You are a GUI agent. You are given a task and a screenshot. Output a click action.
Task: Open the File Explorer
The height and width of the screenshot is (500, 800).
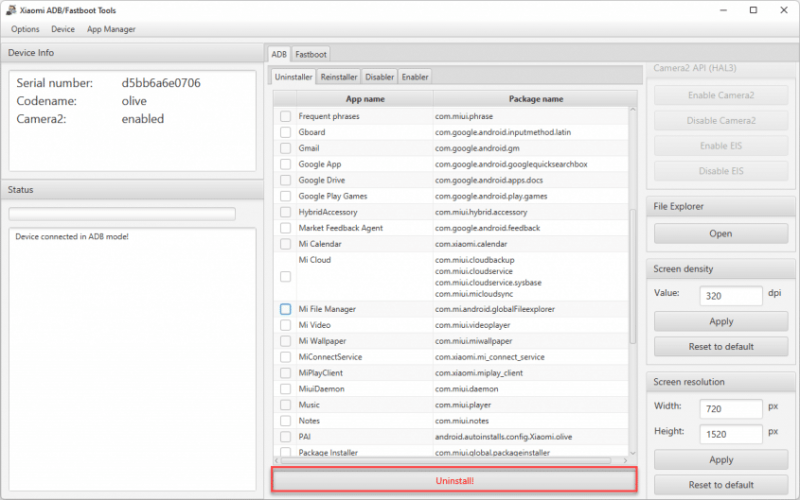(x=720, y=234)
